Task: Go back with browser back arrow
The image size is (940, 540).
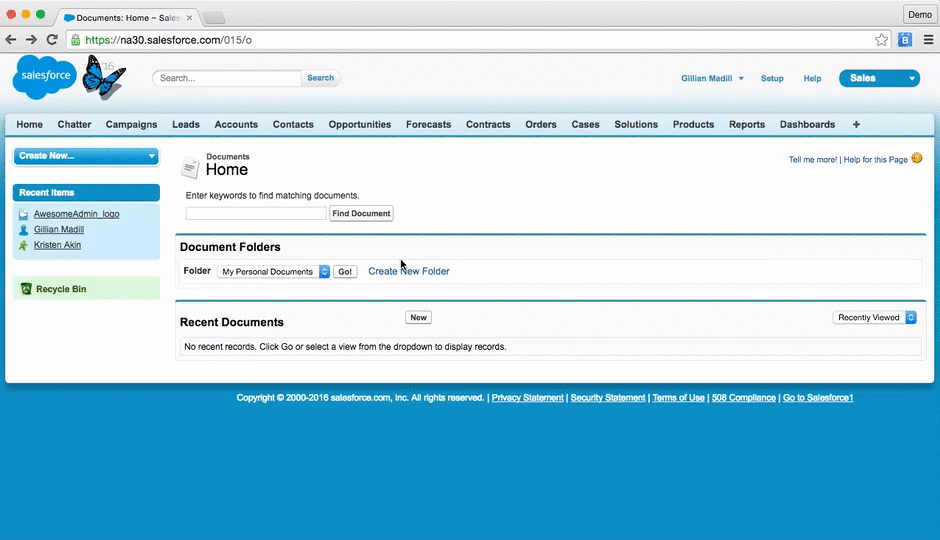Action: coord(11,40)
